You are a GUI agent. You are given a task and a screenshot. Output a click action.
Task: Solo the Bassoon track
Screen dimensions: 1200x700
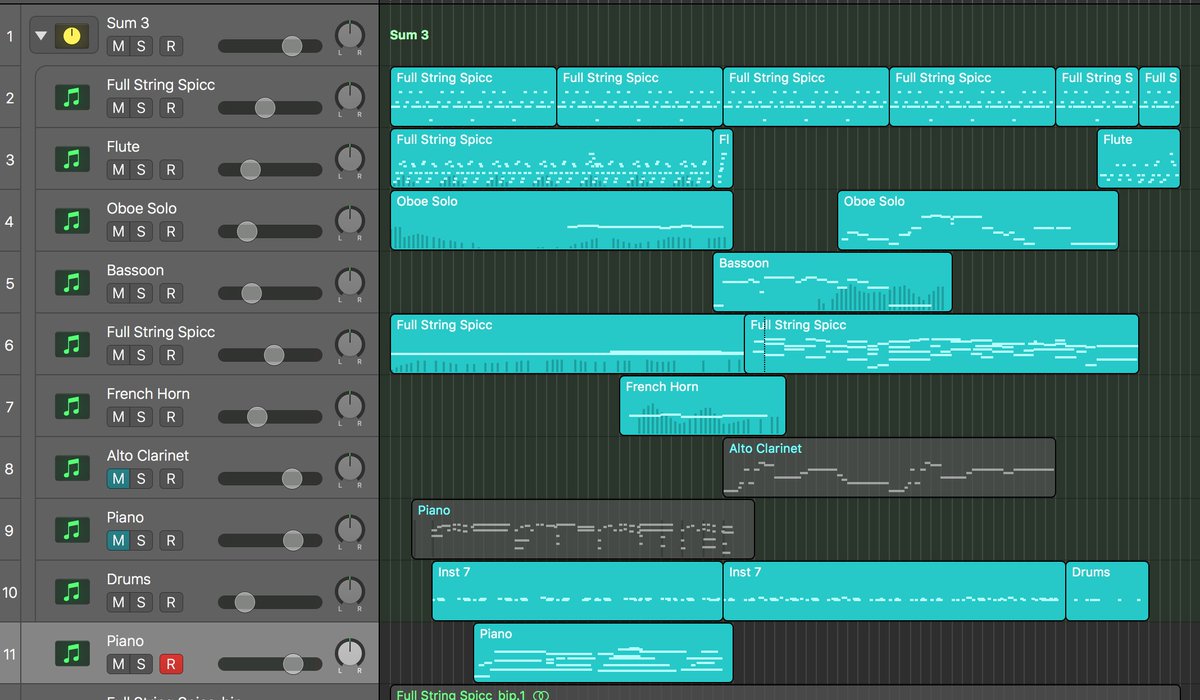(141, 294)
